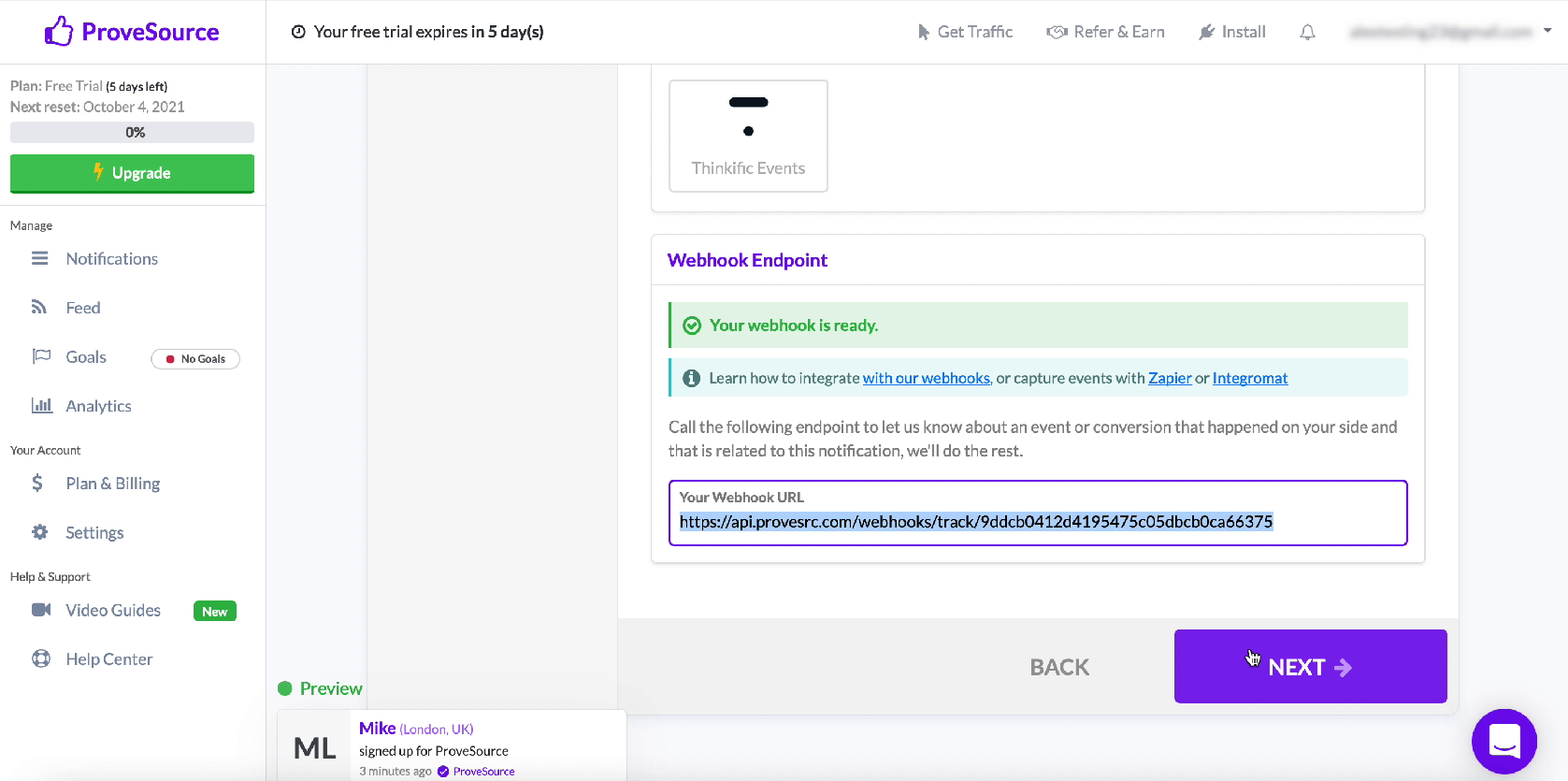Image resolution: width=1568 pixels, height=781 pixels.
Task: Click the name Mike in preview popup
Action: pyautogui.click(x=377, y=728)
